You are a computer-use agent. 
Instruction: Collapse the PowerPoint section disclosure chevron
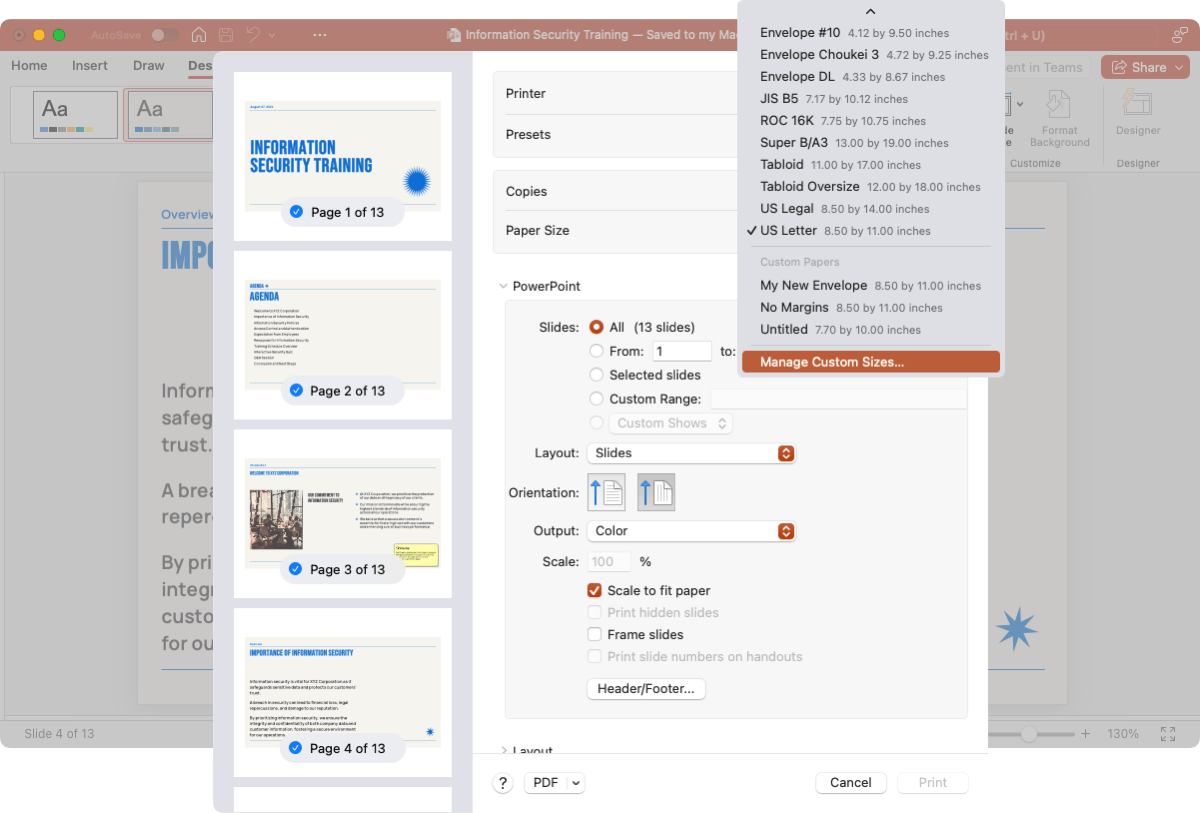coord(503,286)
